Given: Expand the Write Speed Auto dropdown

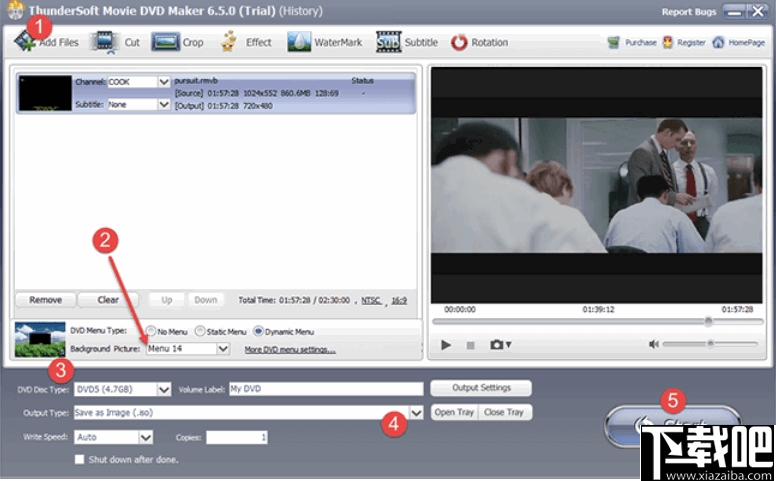Looking at the screenshot, I should point(146,437).
